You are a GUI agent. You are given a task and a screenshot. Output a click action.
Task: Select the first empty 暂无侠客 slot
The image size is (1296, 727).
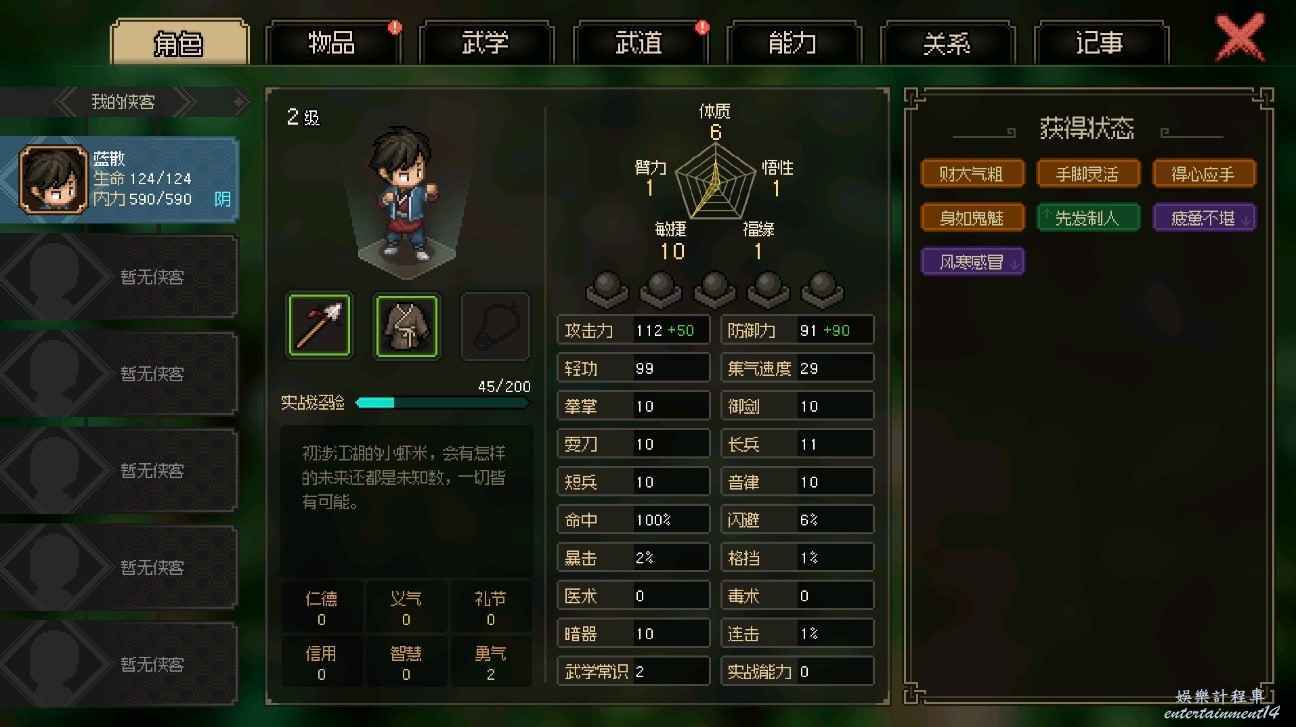coord(119,277)
